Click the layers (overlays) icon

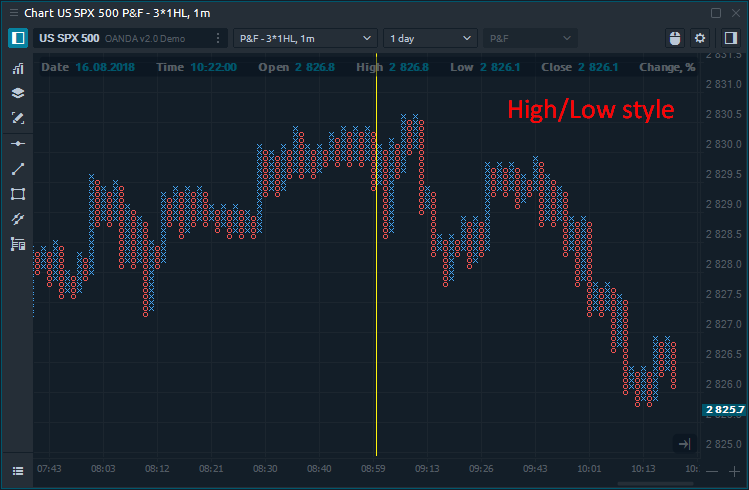pyautogui.click(x=17, y=93)
